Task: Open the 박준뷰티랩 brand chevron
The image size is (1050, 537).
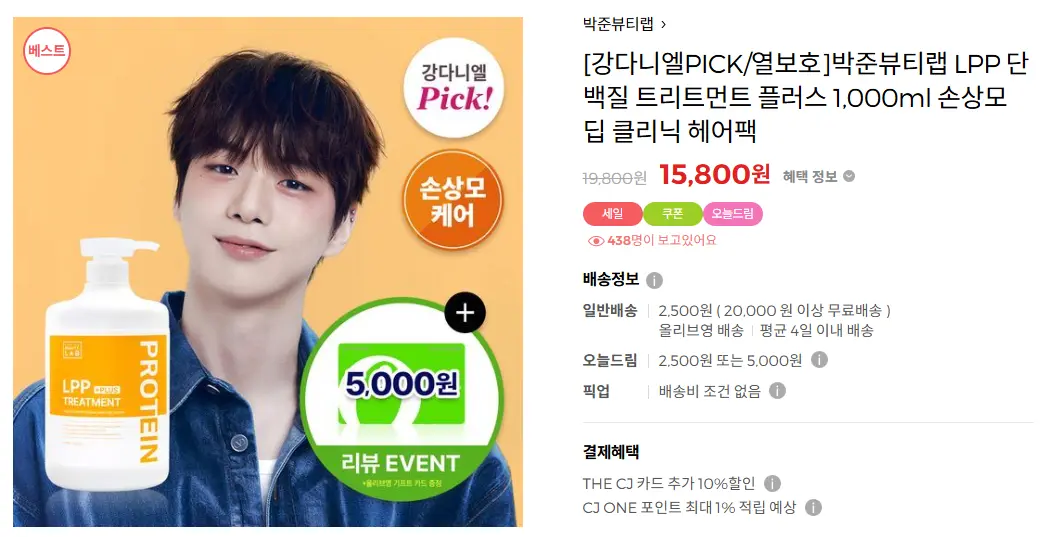Action: click(663, 25)
